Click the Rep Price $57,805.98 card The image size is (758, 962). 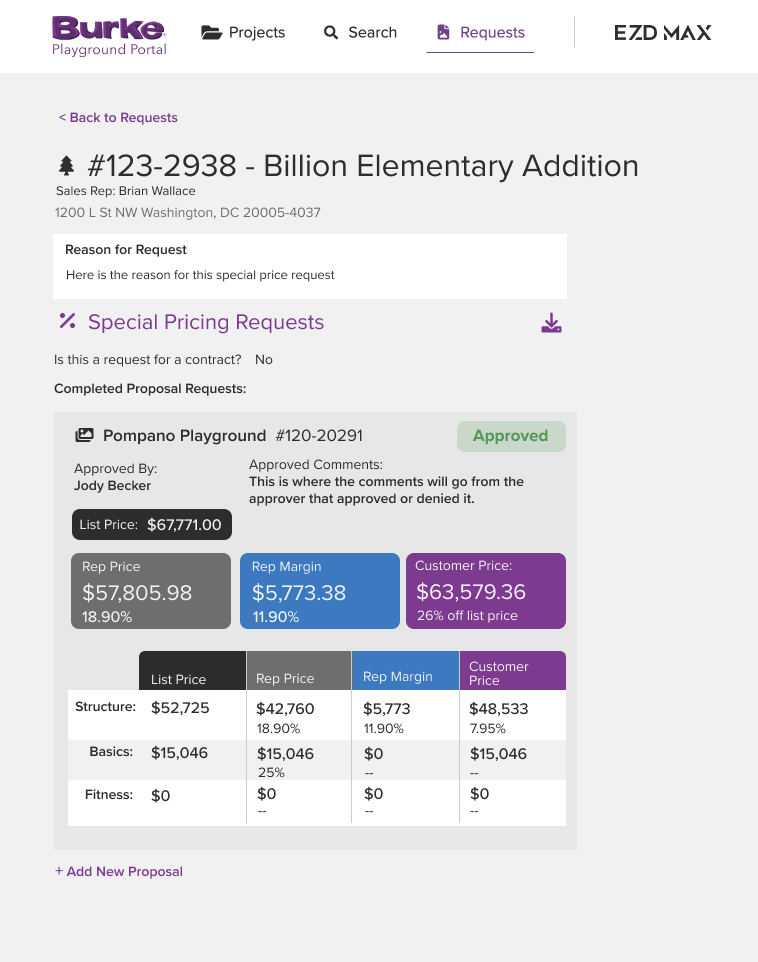coord(151,591)
